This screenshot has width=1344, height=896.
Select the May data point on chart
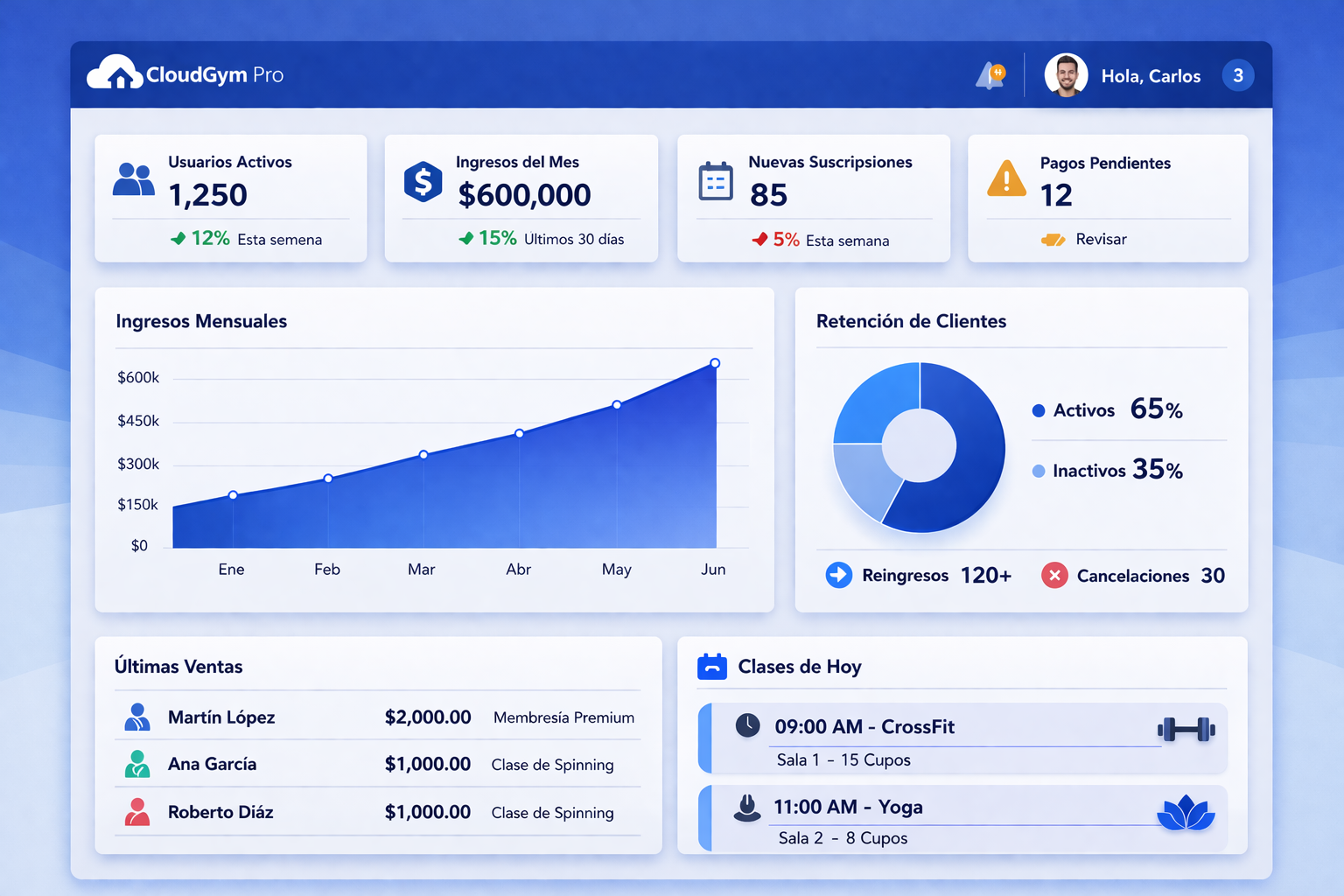click(617, 404)
